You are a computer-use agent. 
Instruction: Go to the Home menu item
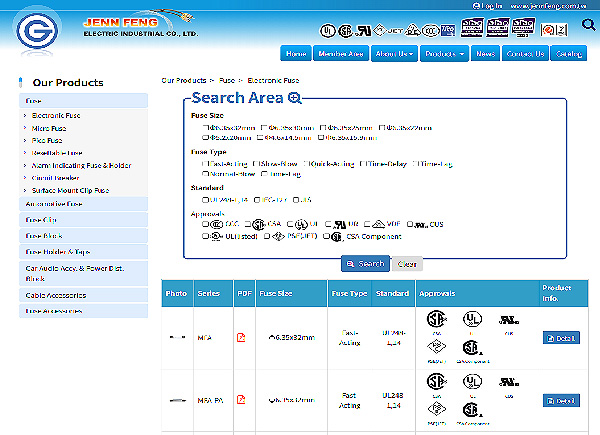(x=296, y=53)
